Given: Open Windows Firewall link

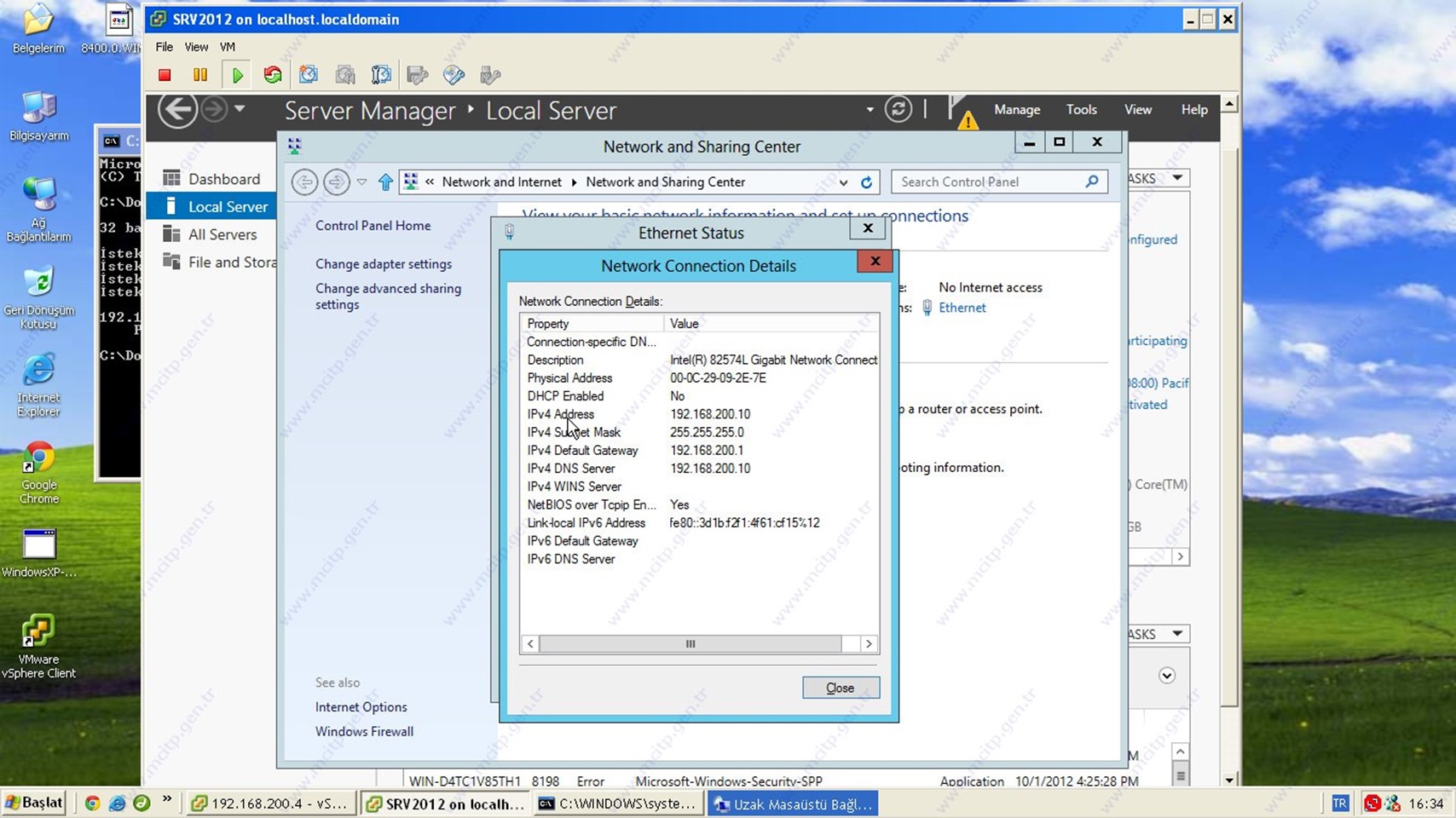Looking at the screenshot, I should [x=364, y=732].
